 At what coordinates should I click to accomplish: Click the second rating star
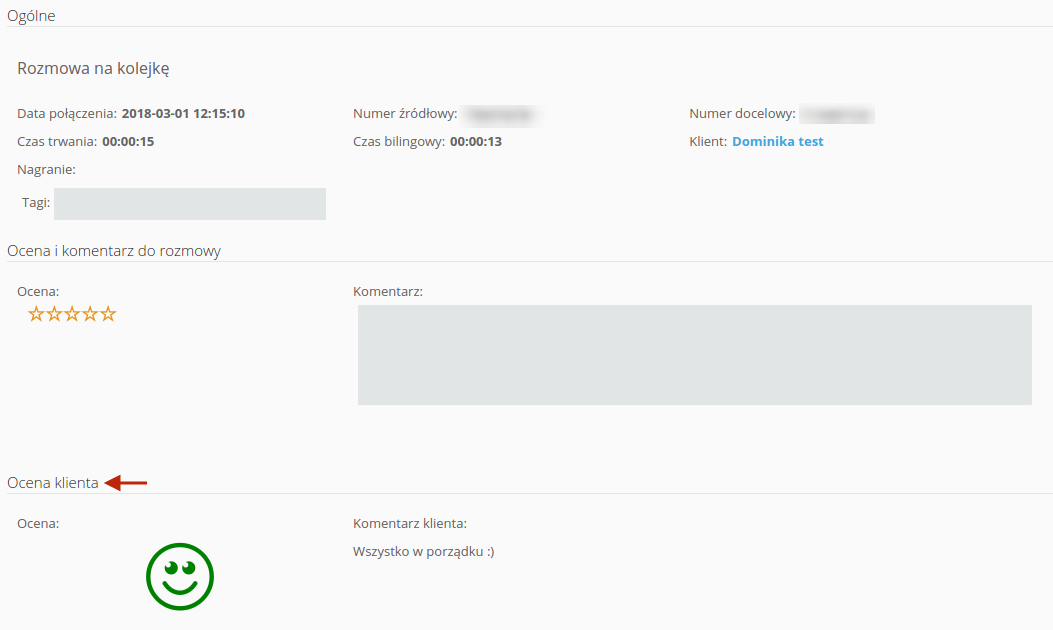(x=54, y=314)
